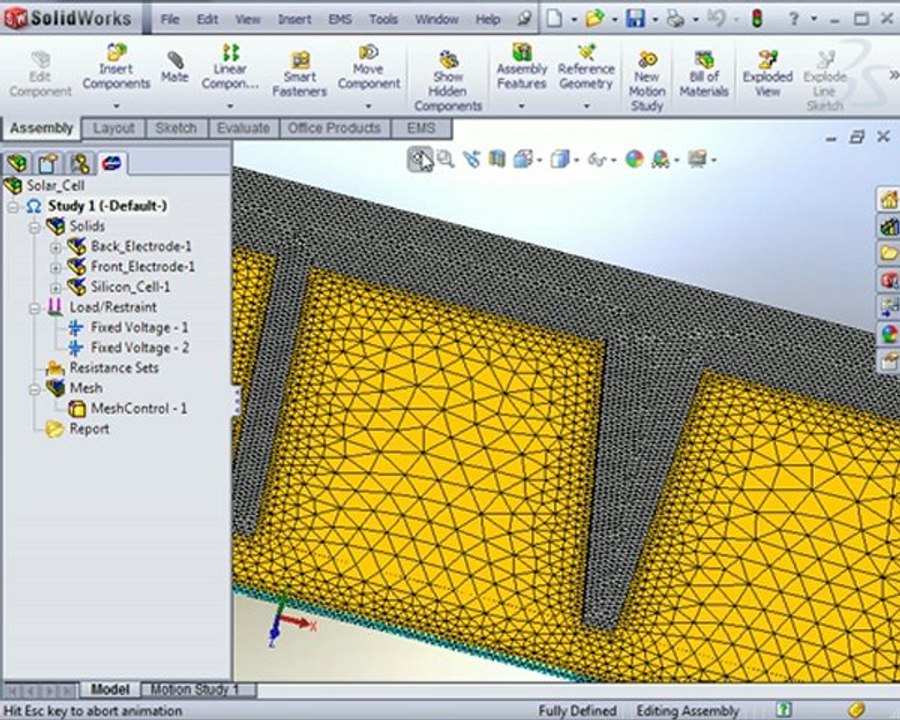Select the Move Component tool
Image resolution: width=900 pixels, height=720 pixels.
coord(368,67)
